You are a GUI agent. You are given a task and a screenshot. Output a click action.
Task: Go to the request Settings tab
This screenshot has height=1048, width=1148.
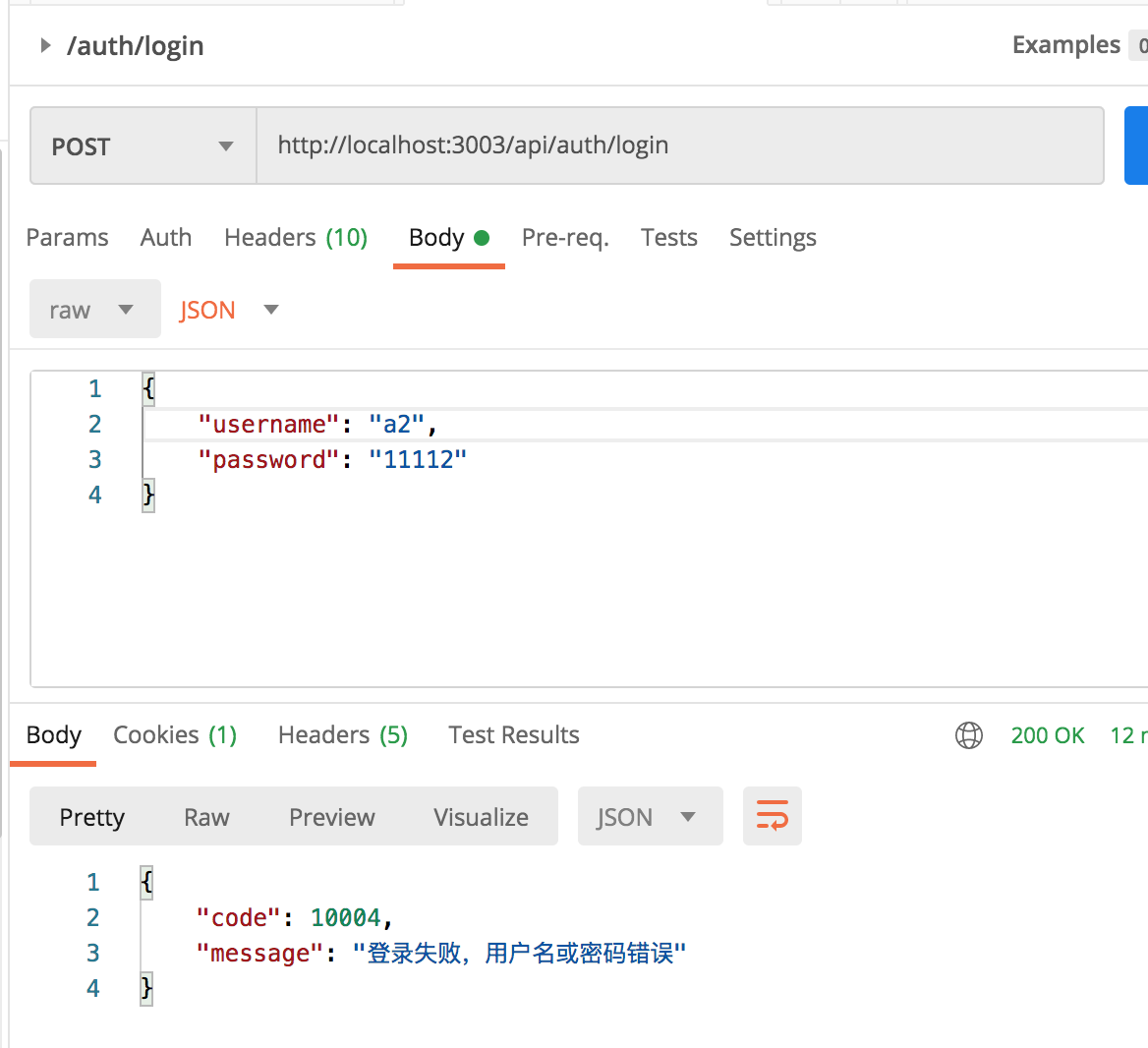[773, 238]
